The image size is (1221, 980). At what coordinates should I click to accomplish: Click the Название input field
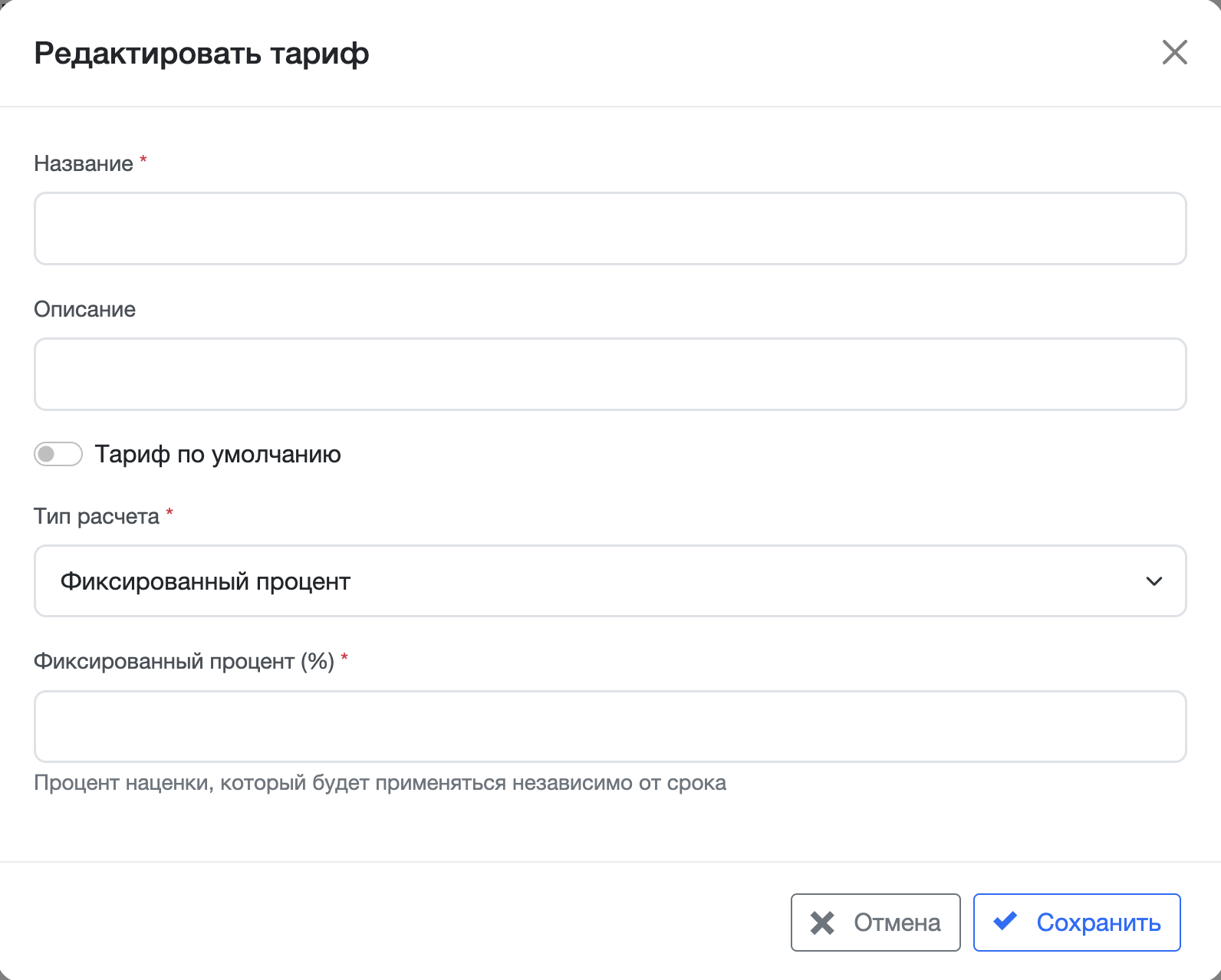point(610,229)
